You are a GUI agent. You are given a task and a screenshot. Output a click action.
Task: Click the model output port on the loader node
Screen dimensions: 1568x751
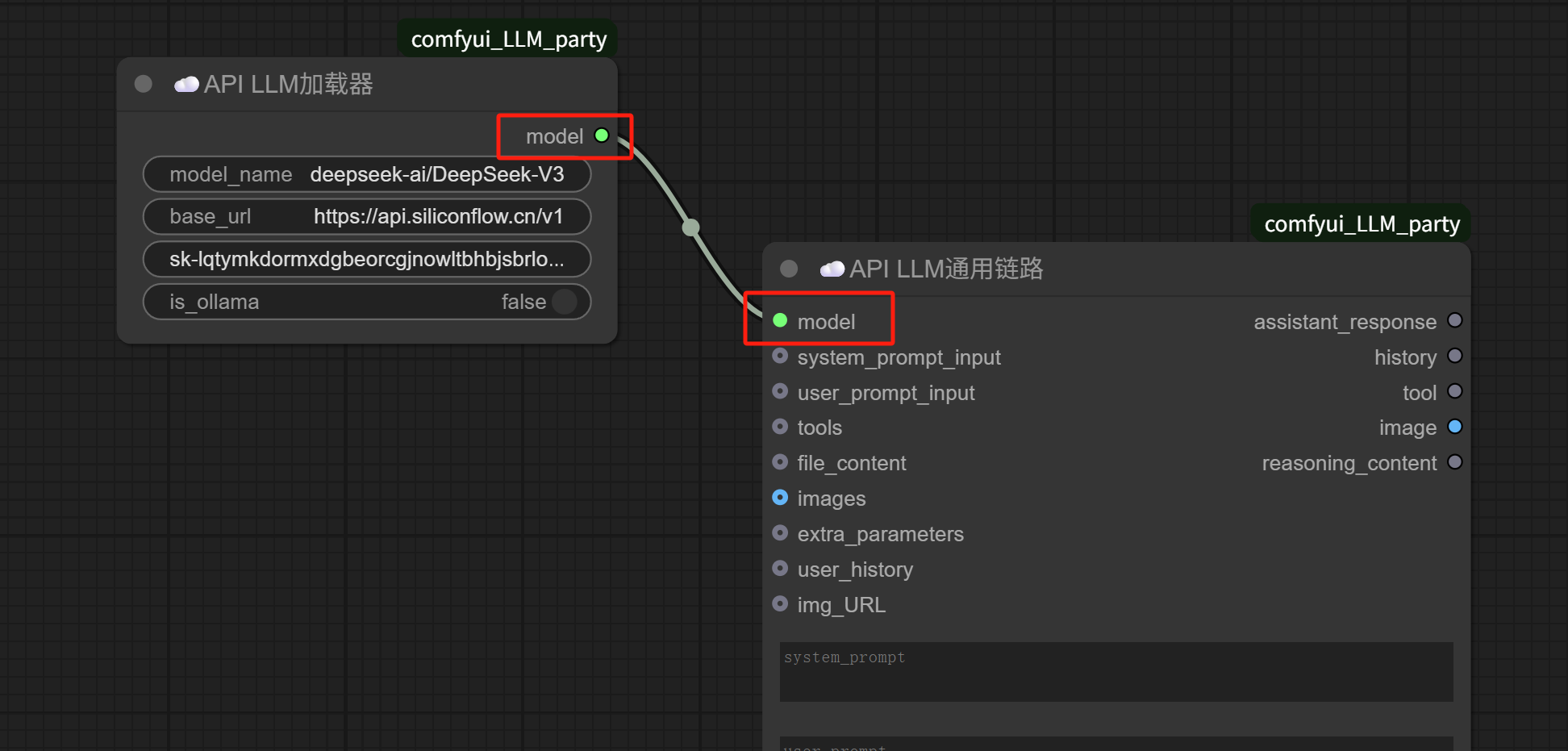[x=602, y=136]
